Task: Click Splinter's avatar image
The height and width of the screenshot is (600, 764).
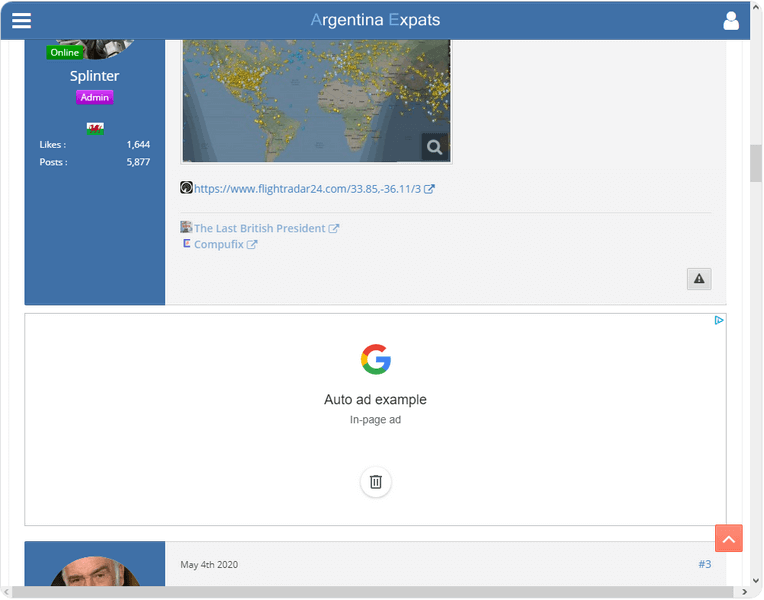Action: [x=95, y=50]
